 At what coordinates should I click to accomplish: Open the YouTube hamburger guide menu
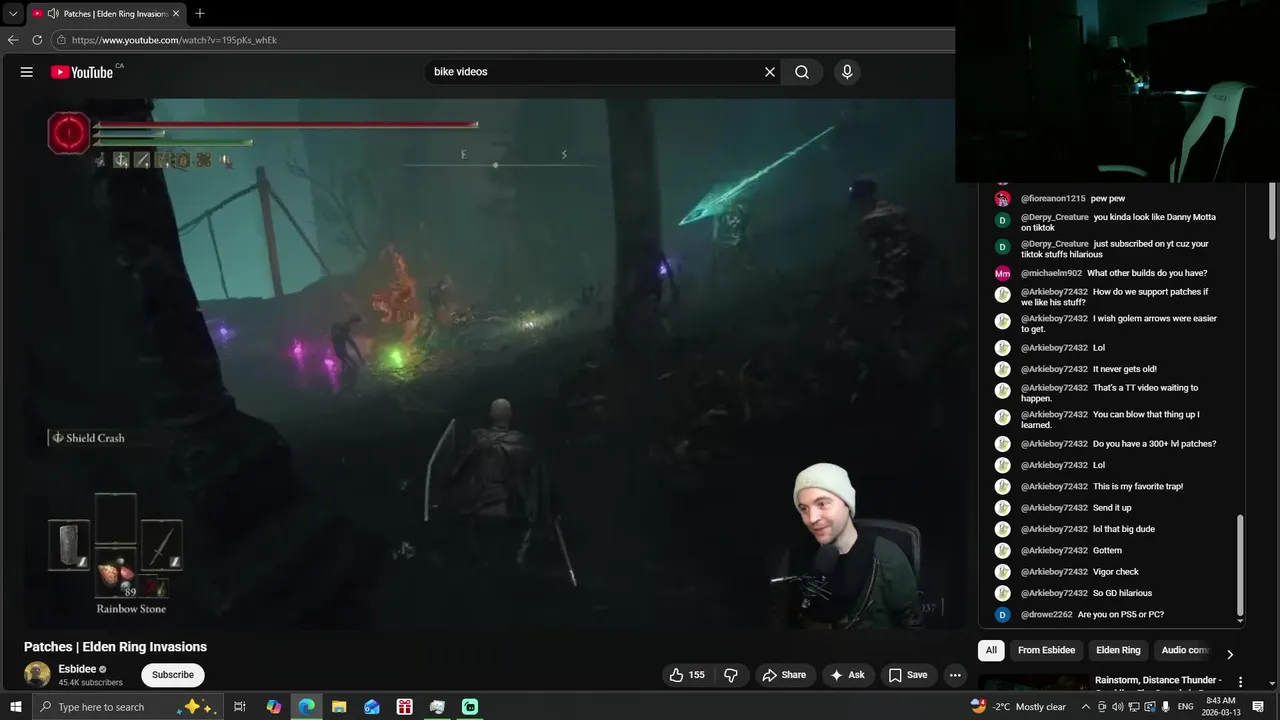27,72
